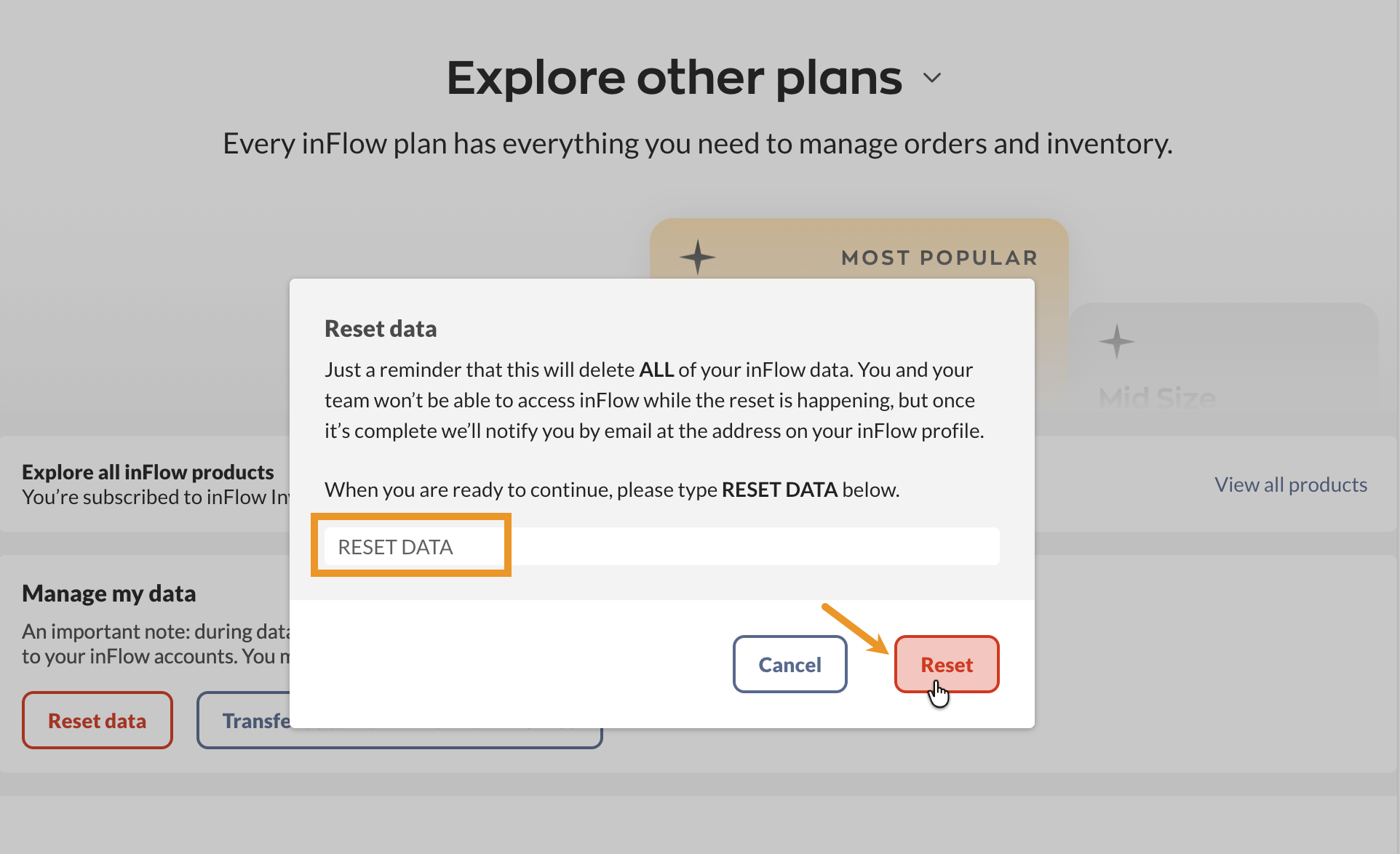Click the please type RESET DATA instruction
The width and height of the screenshot is (1400, 854).
click(x=611, y=490)
